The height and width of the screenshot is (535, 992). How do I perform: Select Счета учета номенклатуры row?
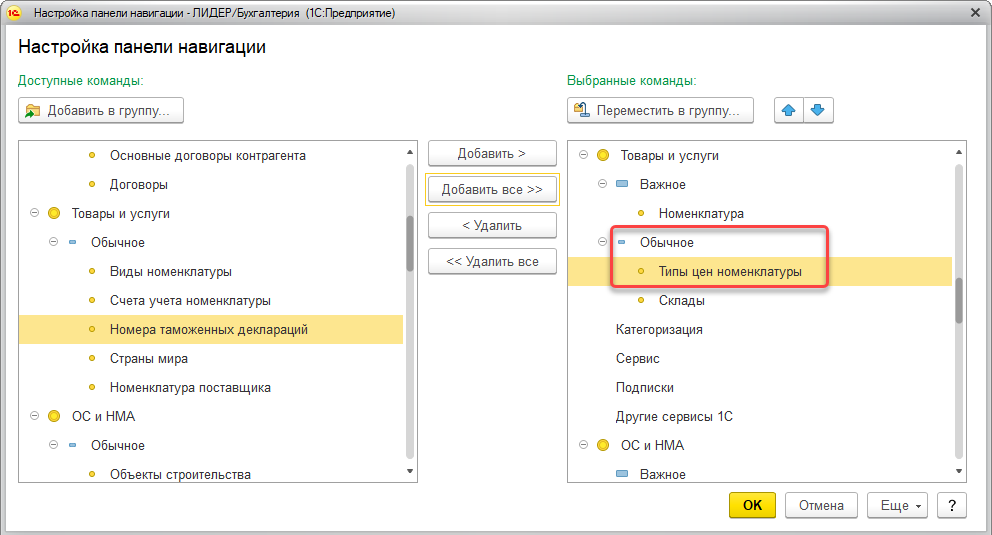pyautogui.click(x=211, y=300)
